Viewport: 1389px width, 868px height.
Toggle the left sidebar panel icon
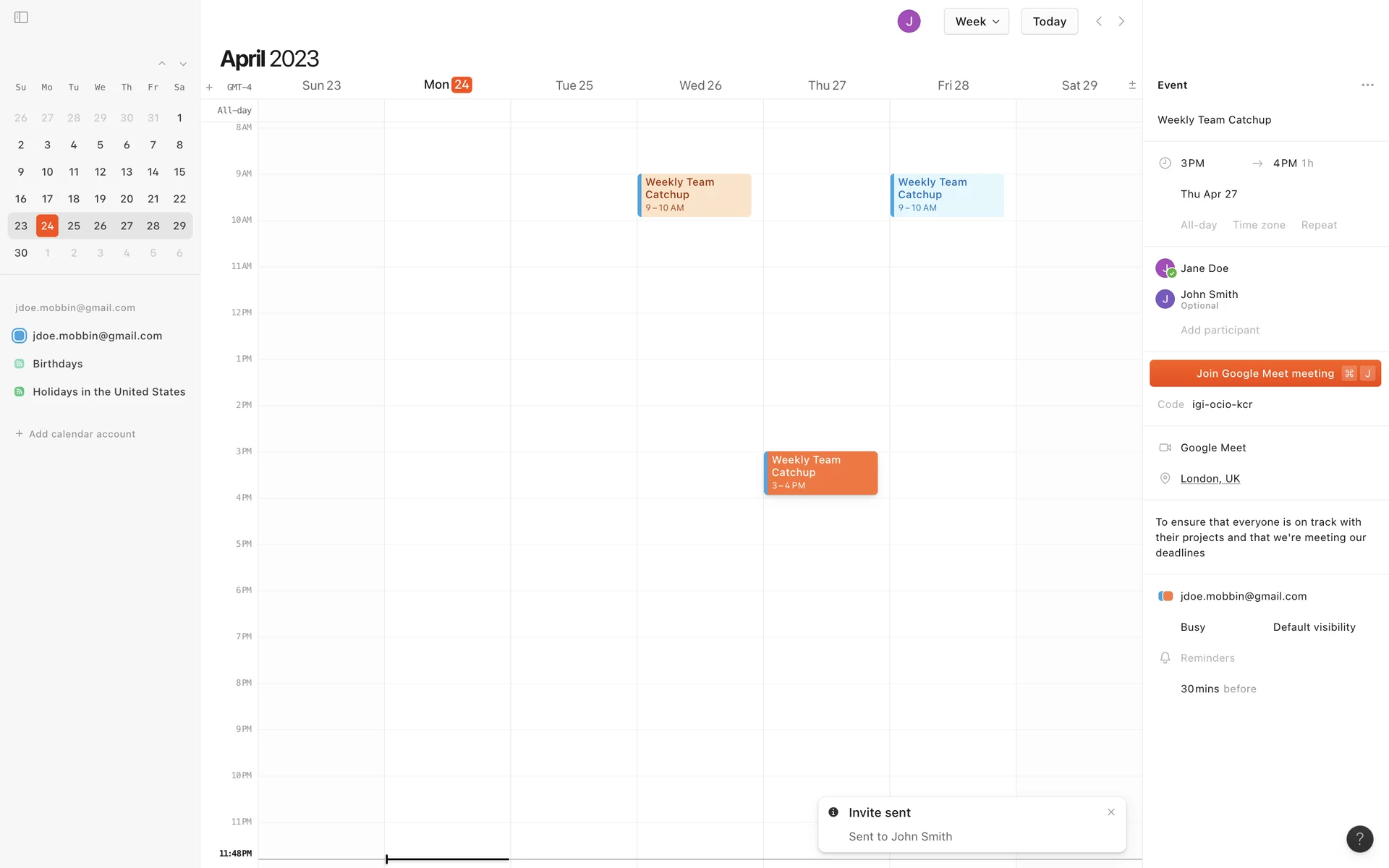(21, 17)
